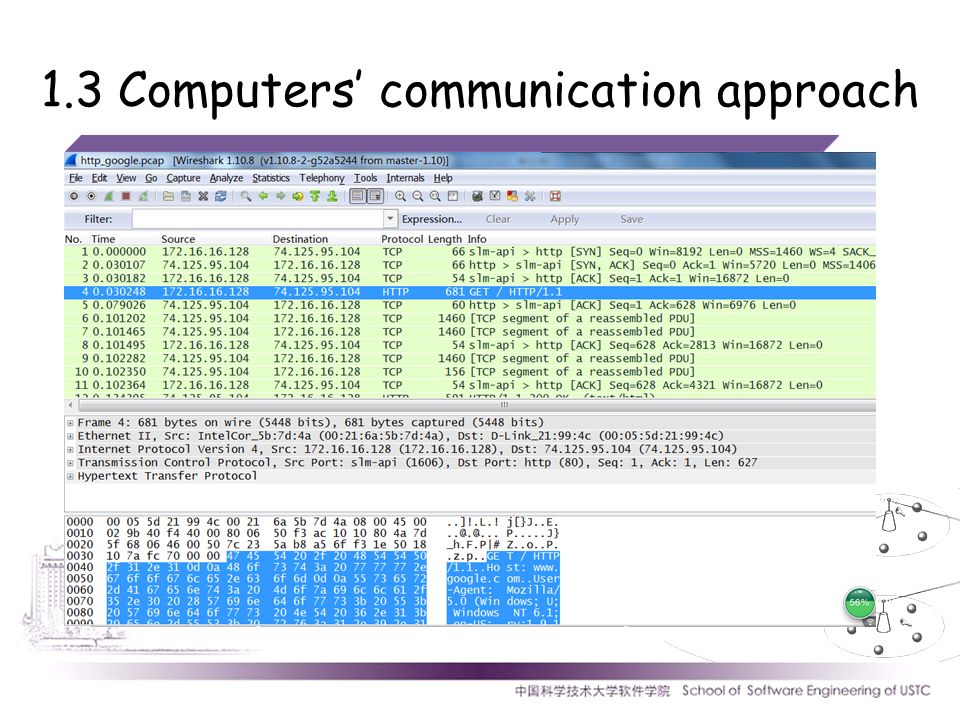Start a new live capture with the green fin icon

click(x=108, y=196)
